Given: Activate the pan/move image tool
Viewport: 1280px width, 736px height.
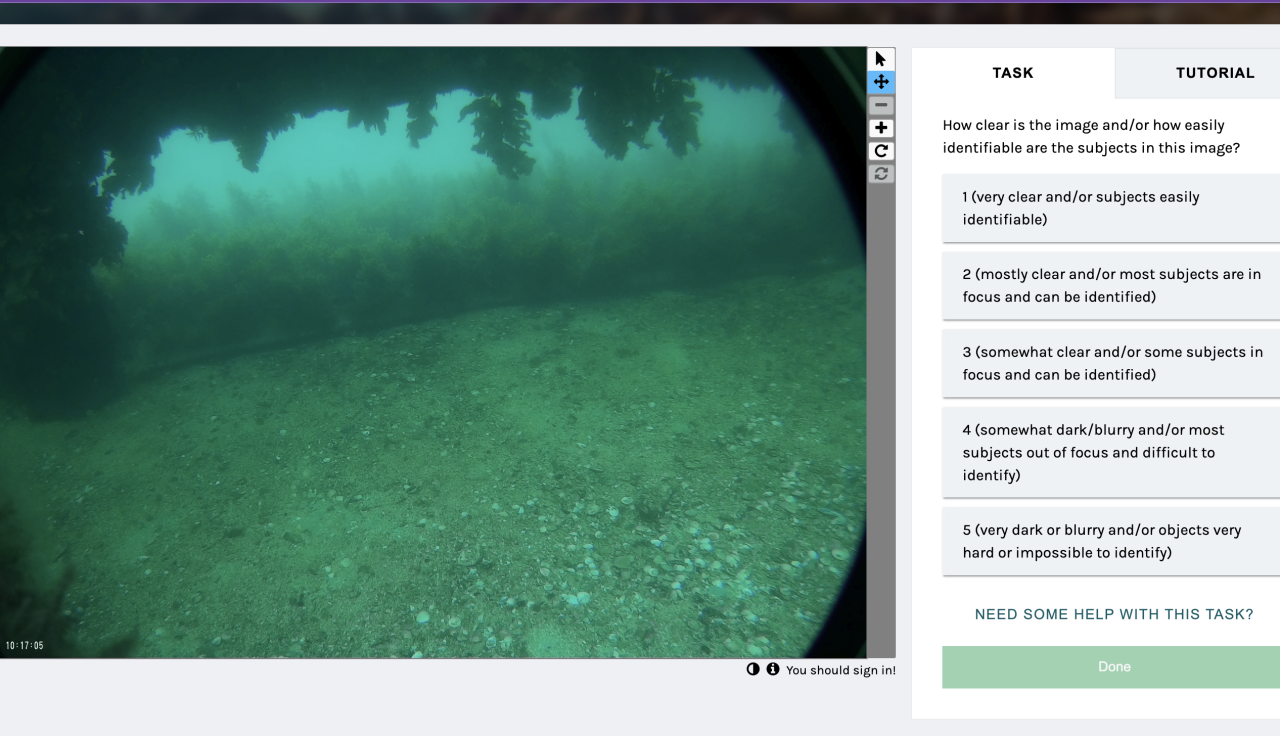Looking at the screenshot, I should pyautogui.click(x=881, y=82).
